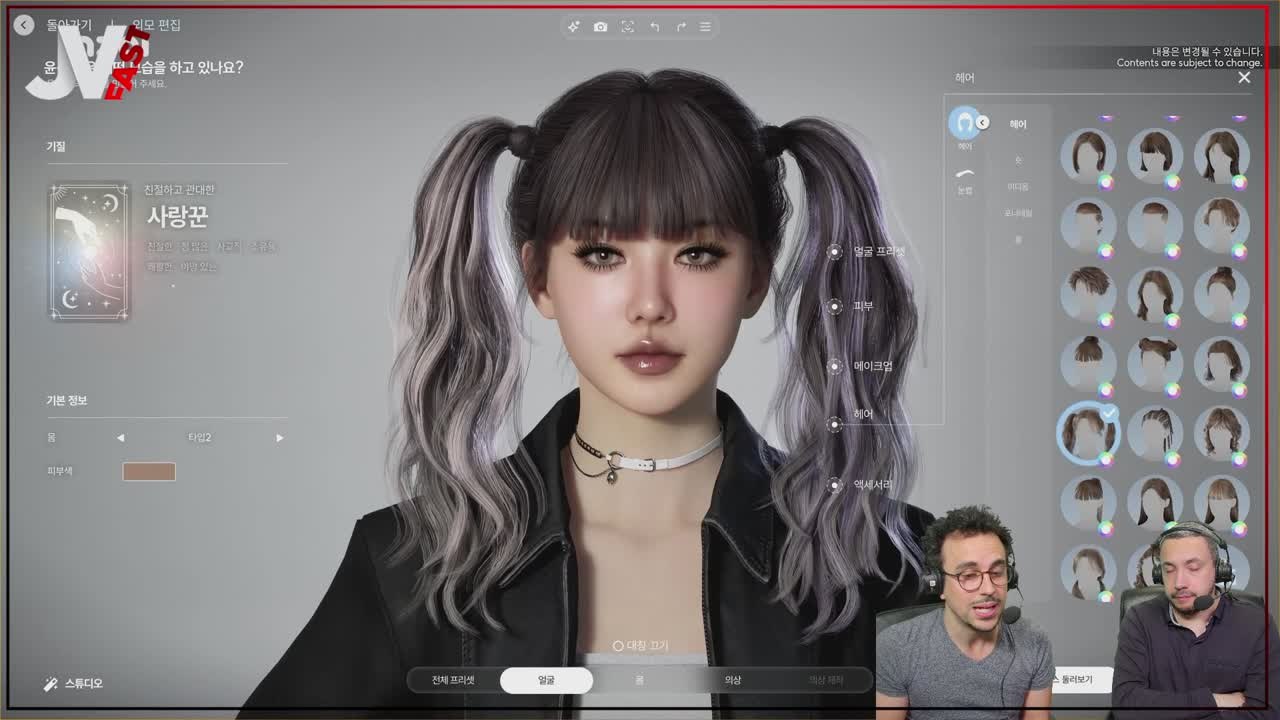Viewport: 1280px width, 720px height.
Task: Select previous body type with left arrow
Action: click(121, 438)
